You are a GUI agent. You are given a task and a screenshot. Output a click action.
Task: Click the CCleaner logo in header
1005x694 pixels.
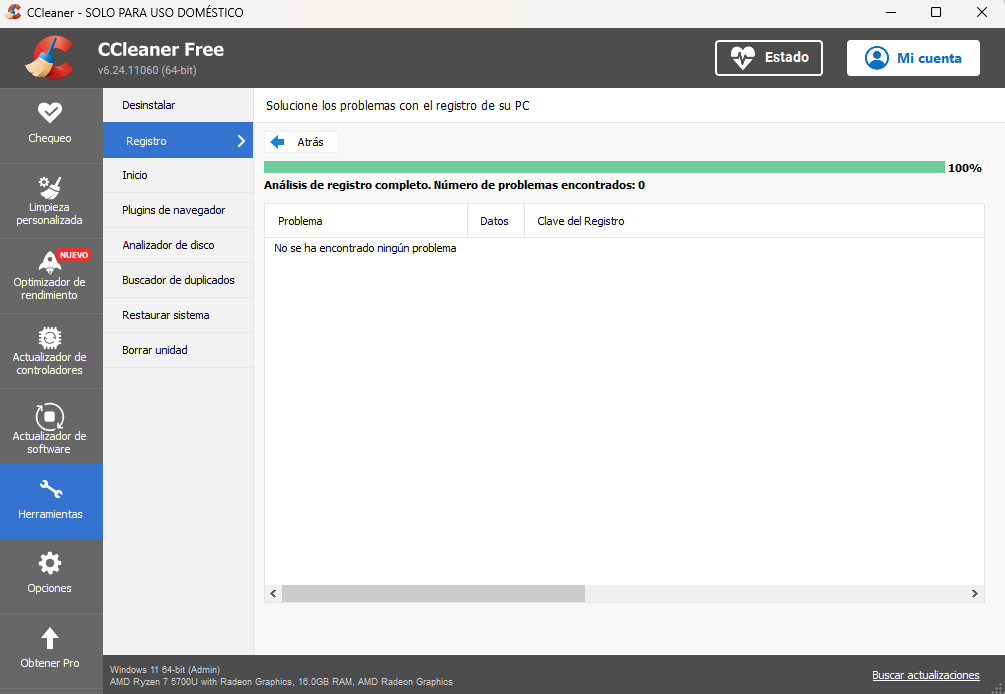tap(49, 58)
